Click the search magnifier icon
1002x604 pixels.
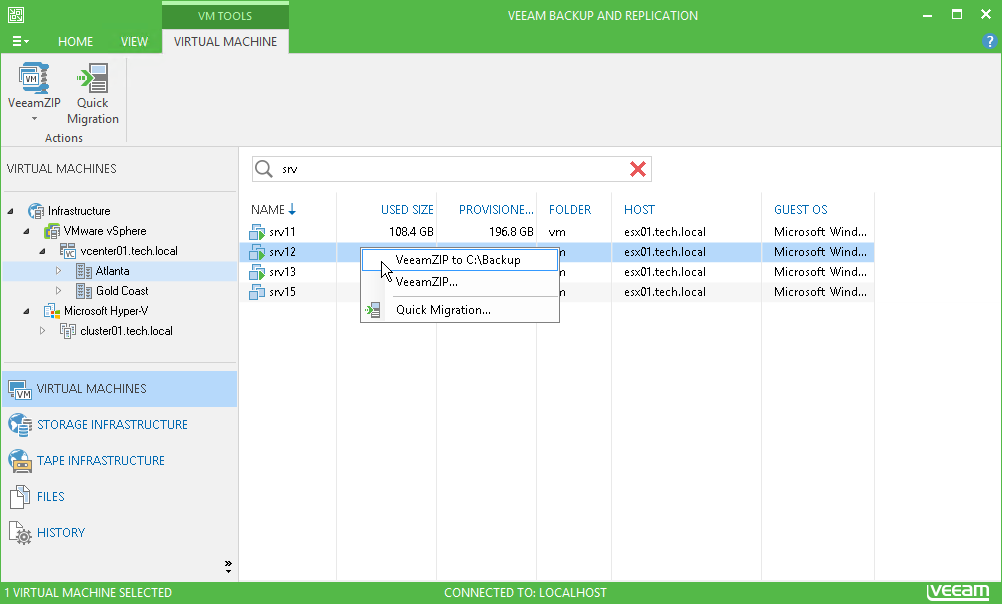pyautogui.click(x=263, y=169)
